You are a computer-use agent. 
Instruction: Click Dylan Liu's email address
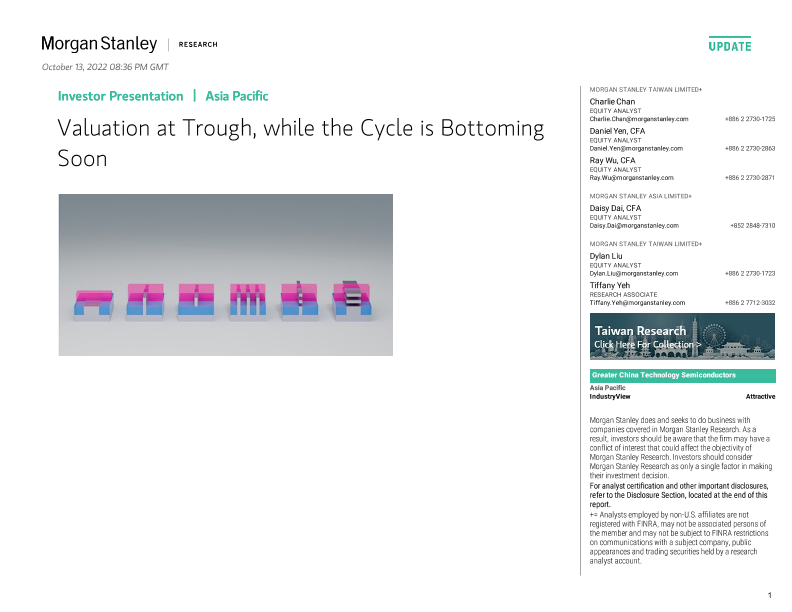click(634, 273)
